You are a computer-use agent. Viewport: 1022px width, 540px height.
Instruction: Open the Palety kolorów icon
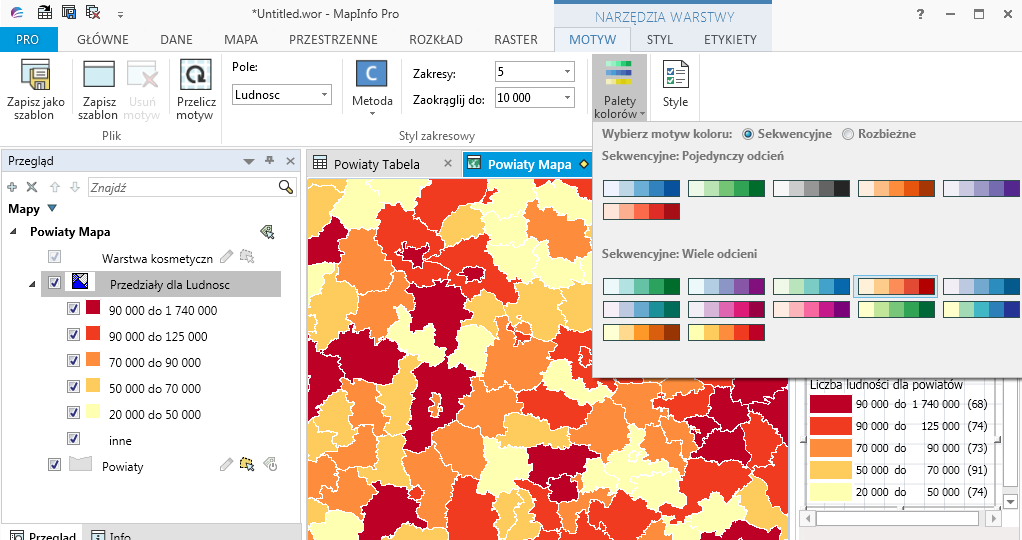click(x=619, y=73)
